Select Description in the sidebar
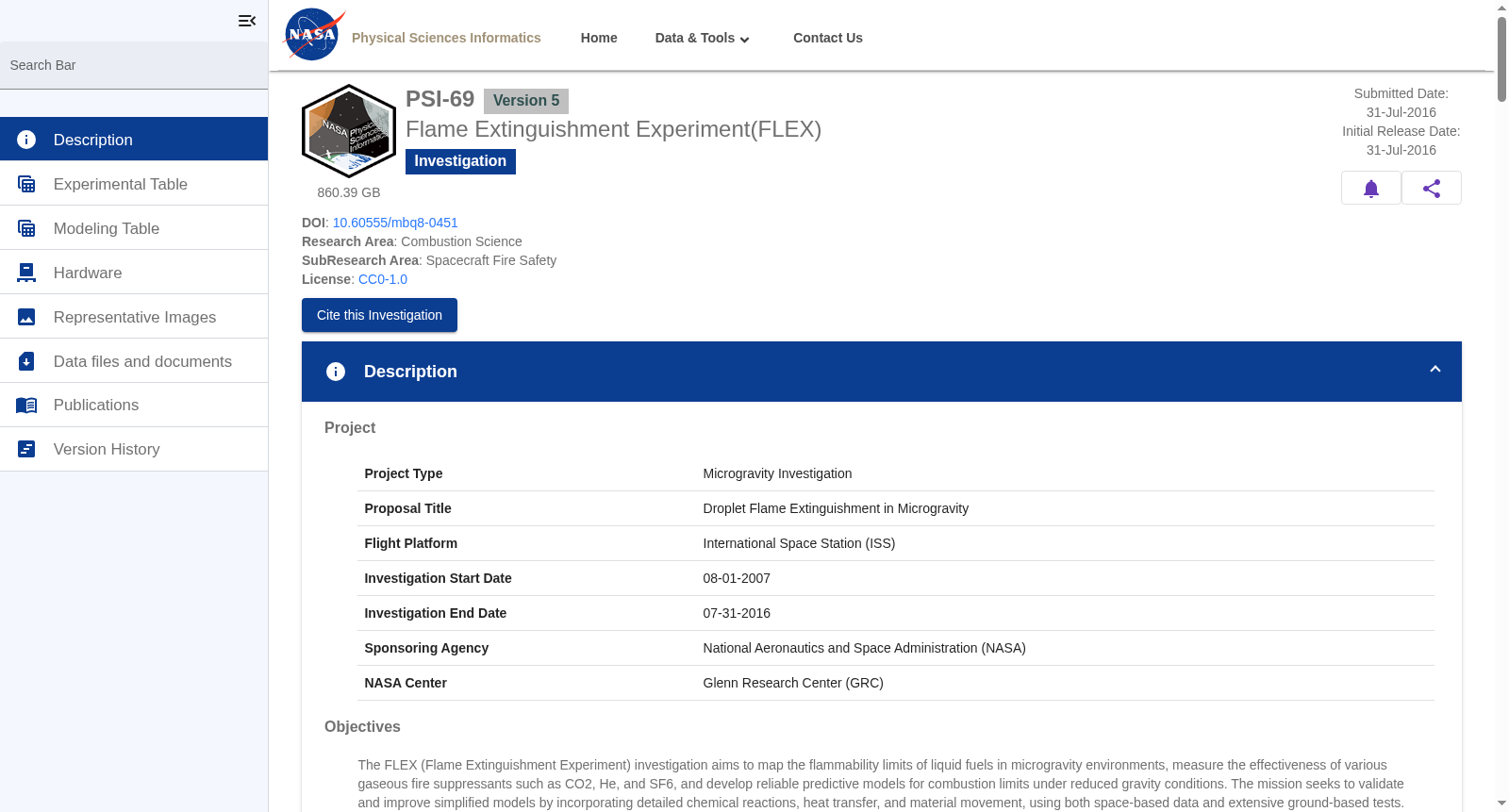Image resolution: width=1509 pixels, height=812 pixels. [x=134, y=140]
